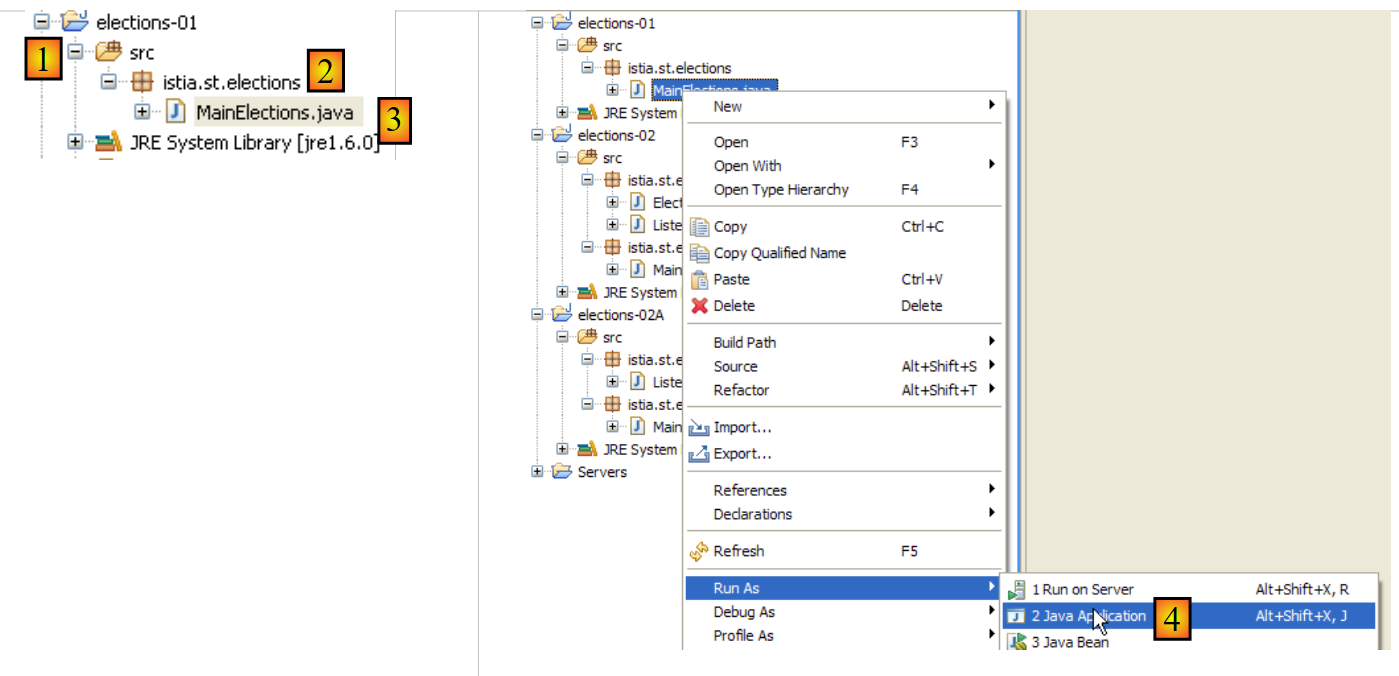This screenshot has width=1399, height=676.
Task: Click the Paste clipboard icon
Action: tap(700, 280)
